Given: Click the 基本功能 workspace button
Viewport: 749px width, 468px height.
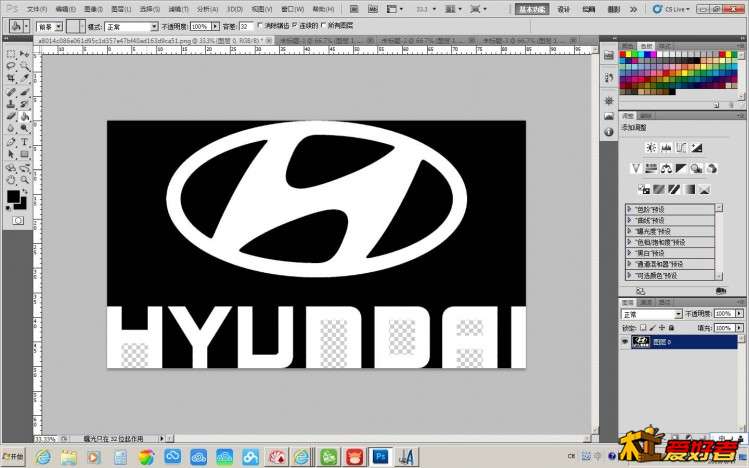Looking at the screenshot, I should tap(532, 9).
